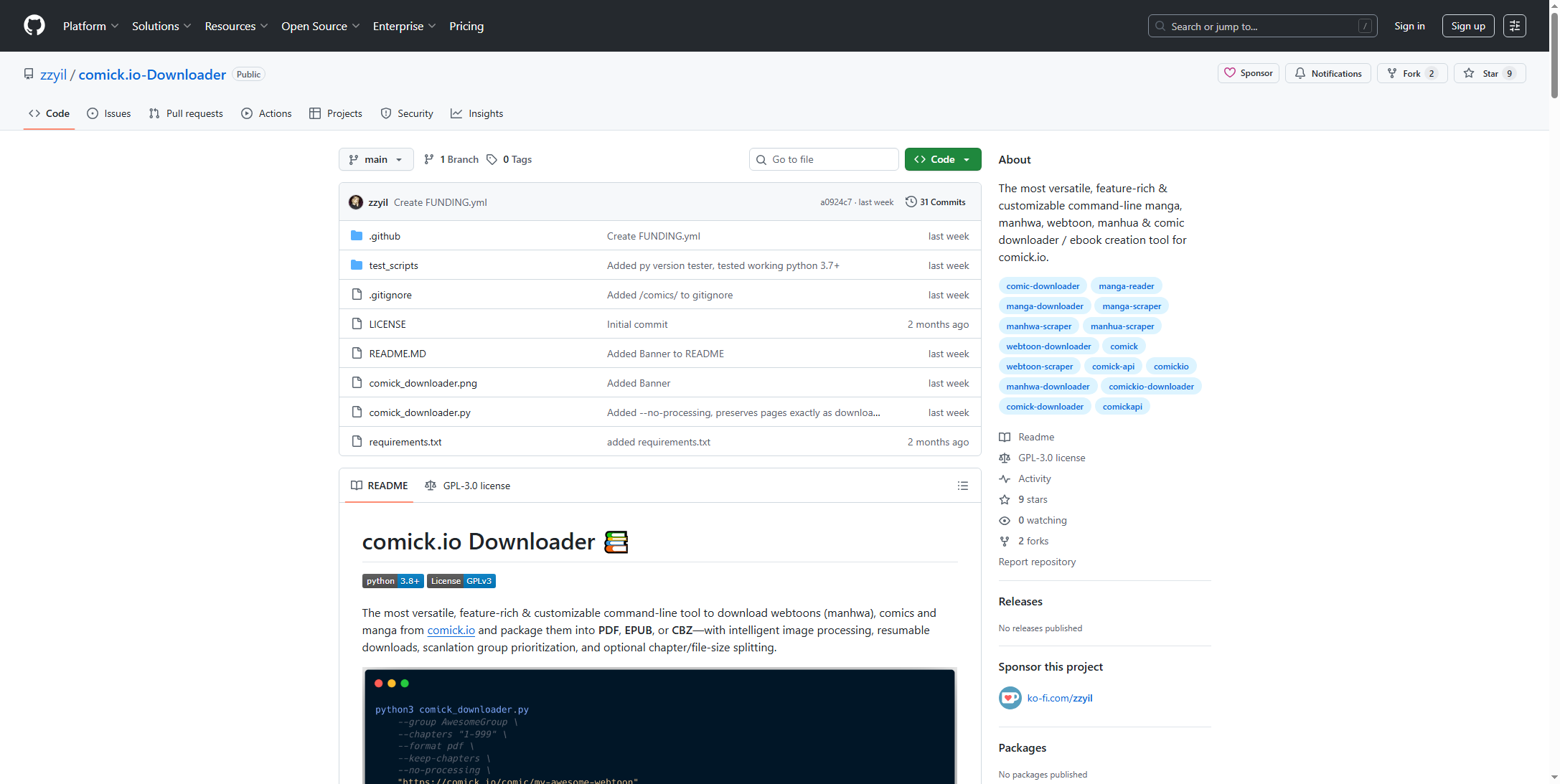
Task: Open the comick_downloader.py file
Action: (x=420, y=412)
